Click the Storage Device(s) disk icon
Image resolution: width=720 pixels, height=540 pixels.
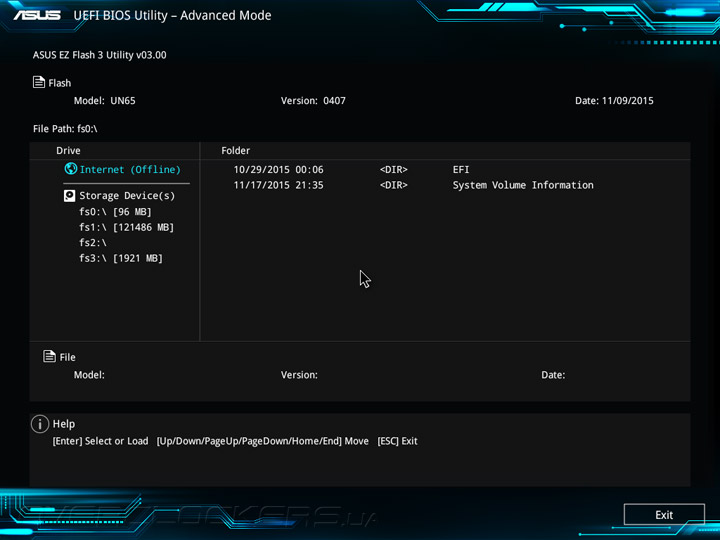pyautogui.click(x=69, y=196)
